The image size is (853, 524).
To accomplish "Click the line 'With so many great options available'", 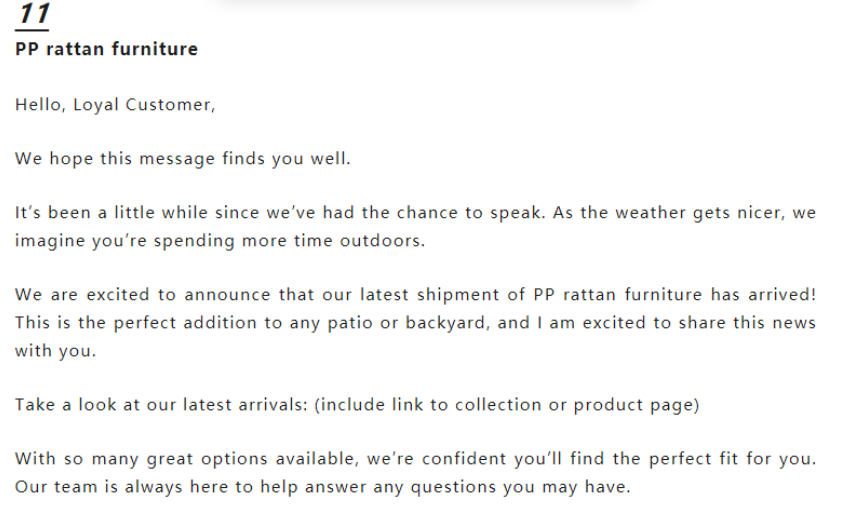I will 416,459.
